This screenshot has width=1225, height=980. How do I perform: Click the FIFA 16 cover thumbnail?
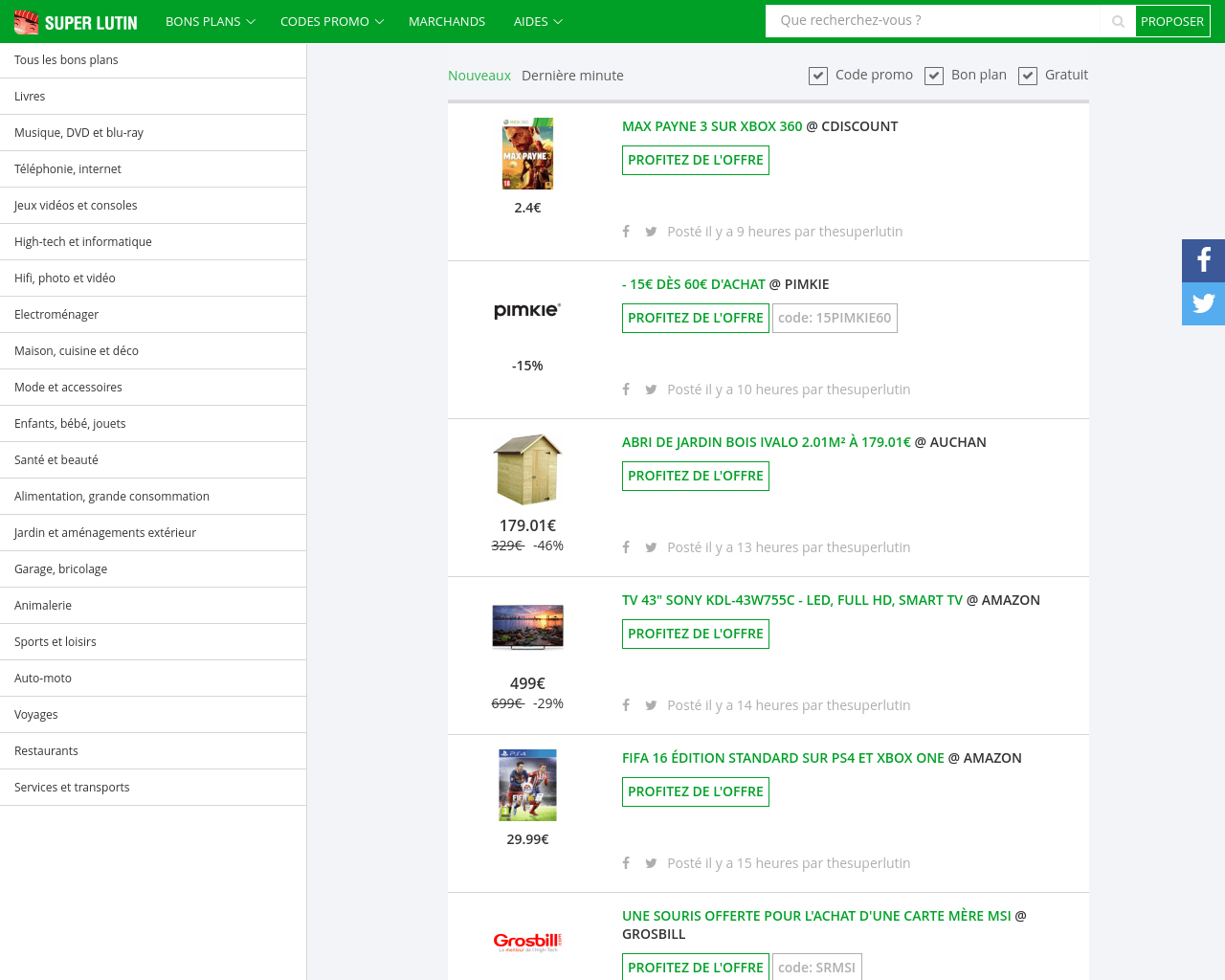527,786
